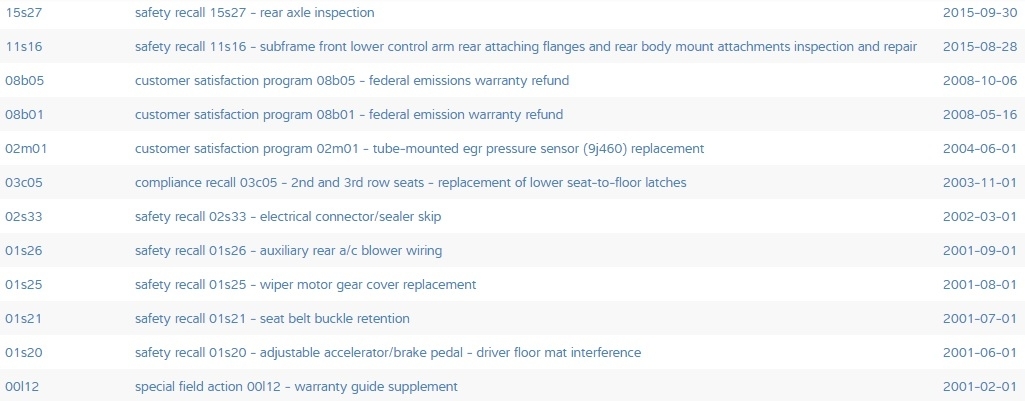The height and width of the screenshot is (401, 1025).
Task: Open recall code 15s27 link
Action: pyautogui.click(x=22, y=13)
